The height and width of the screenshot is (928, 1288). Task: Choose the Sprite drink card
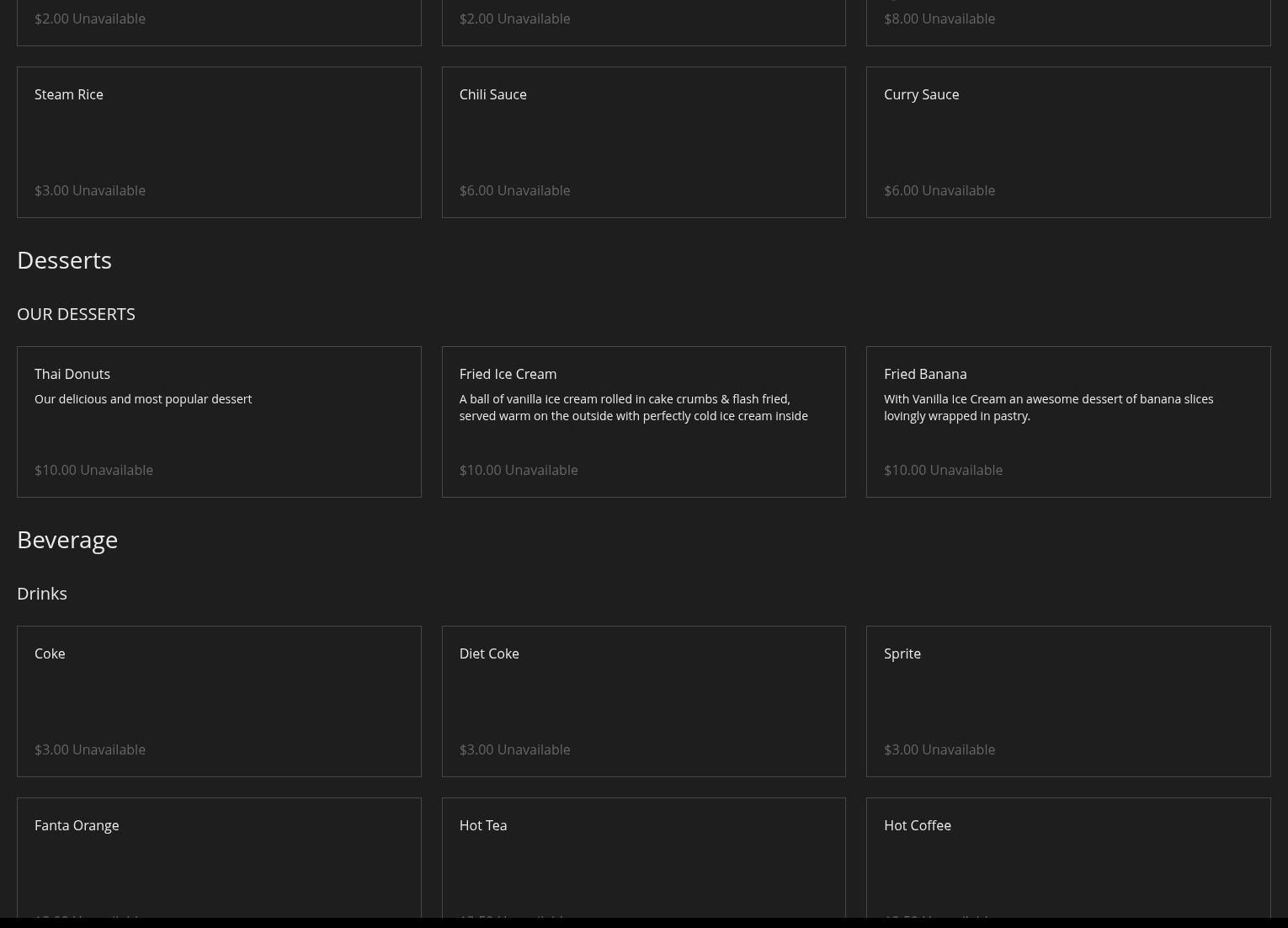click(1067, 701)
